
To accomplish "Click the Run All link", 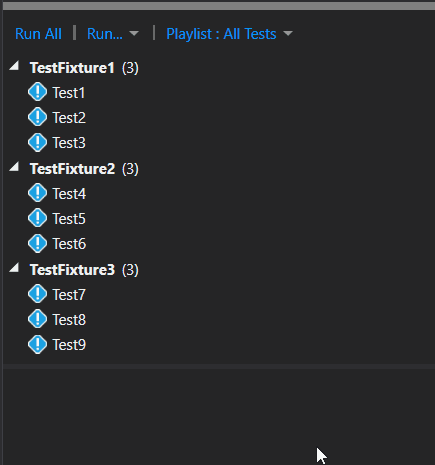I will [x=38, y=34].
